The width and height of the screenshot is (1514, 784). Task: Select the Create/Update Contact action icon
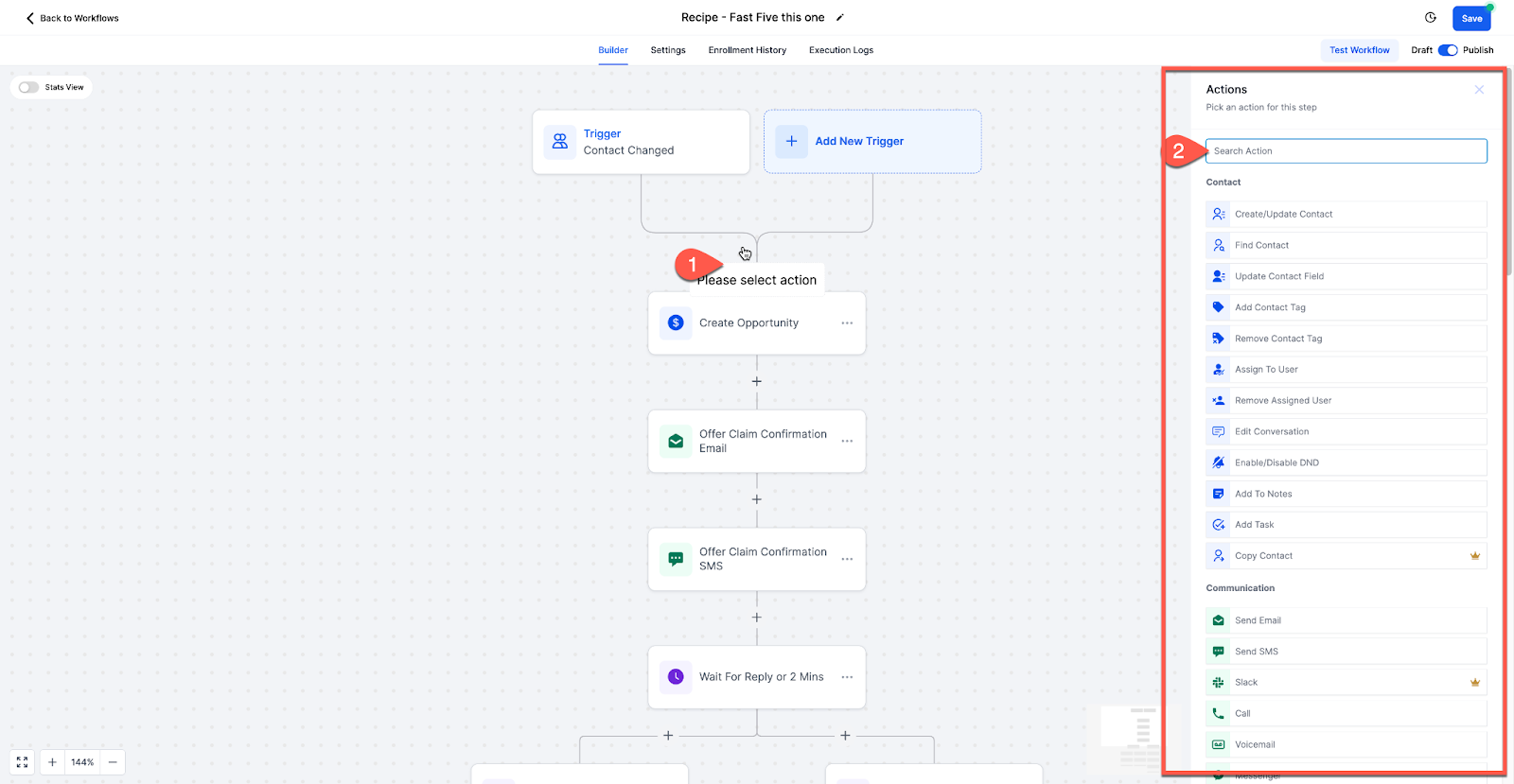1219,214
